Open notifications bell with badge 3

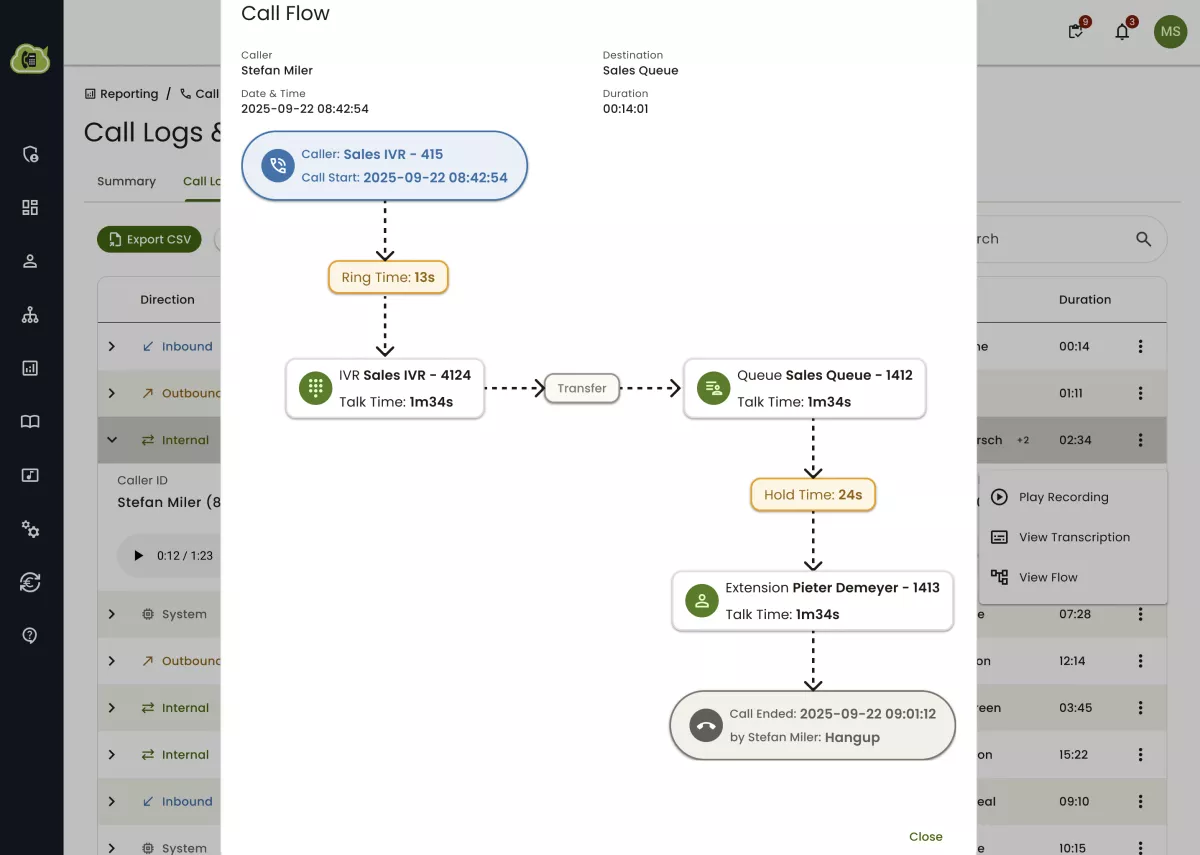click(x=1122, y=31)
